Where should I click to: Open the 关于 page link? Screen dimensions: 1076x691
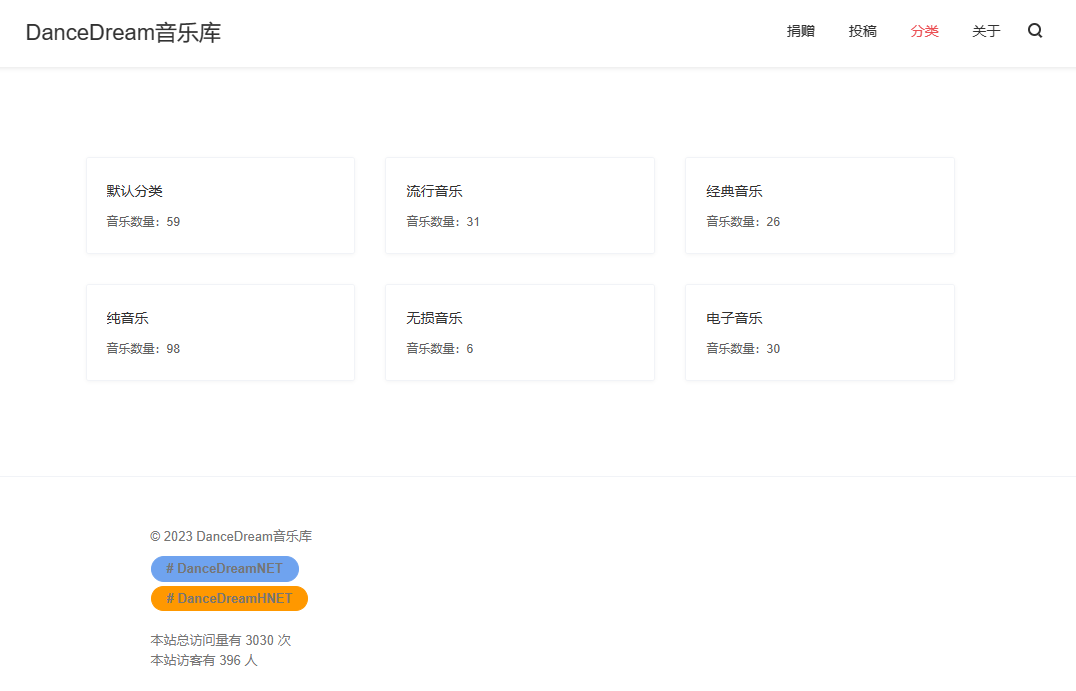985,31
